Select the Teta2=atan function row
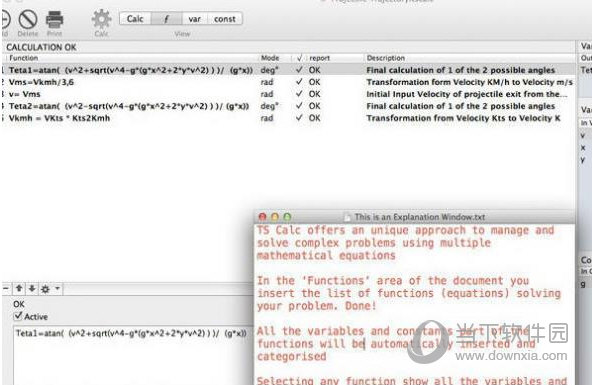The image size is (592, 385). (x=289, y=106)
